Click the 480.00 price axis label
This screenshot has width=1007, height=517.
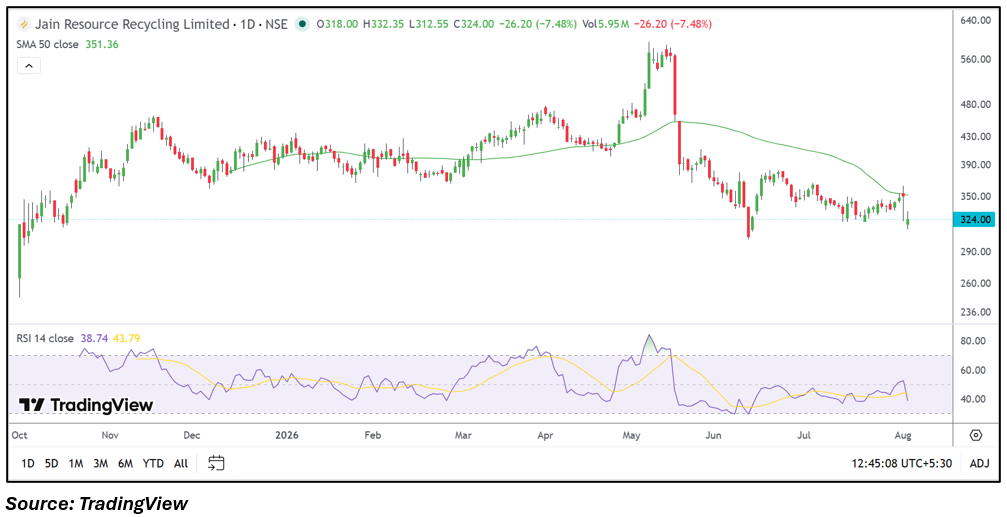[x=976, y=105]
